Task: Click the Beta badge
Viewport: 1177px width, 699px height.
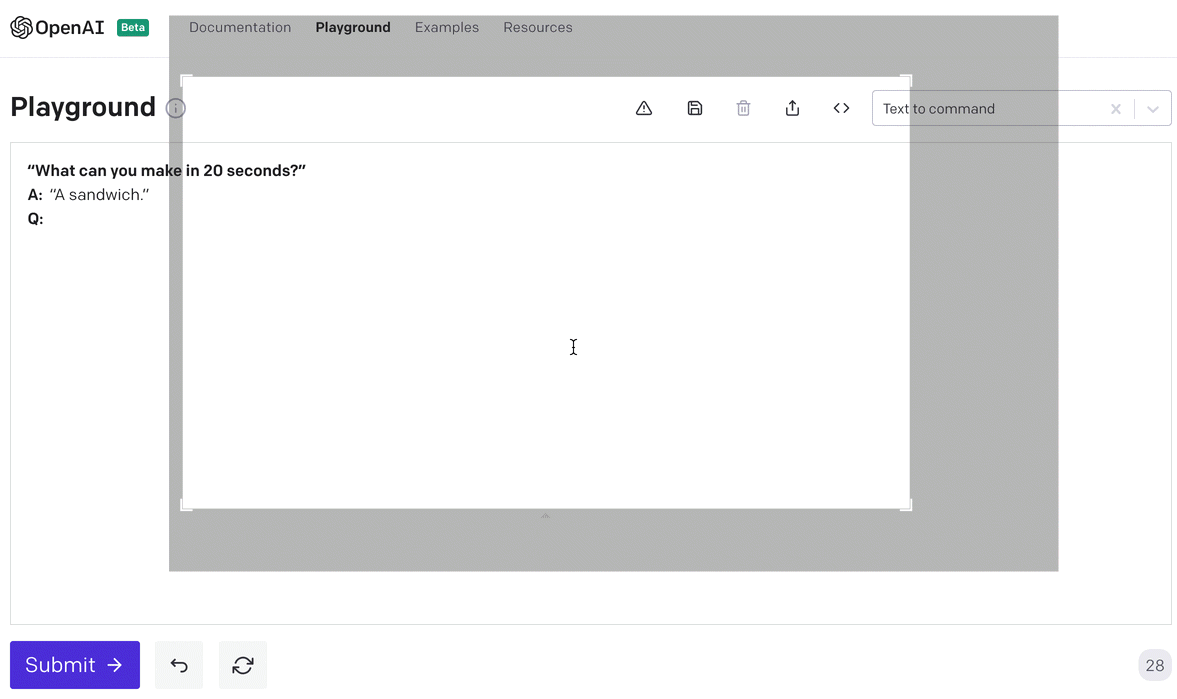Action: (x=133, y=28)
